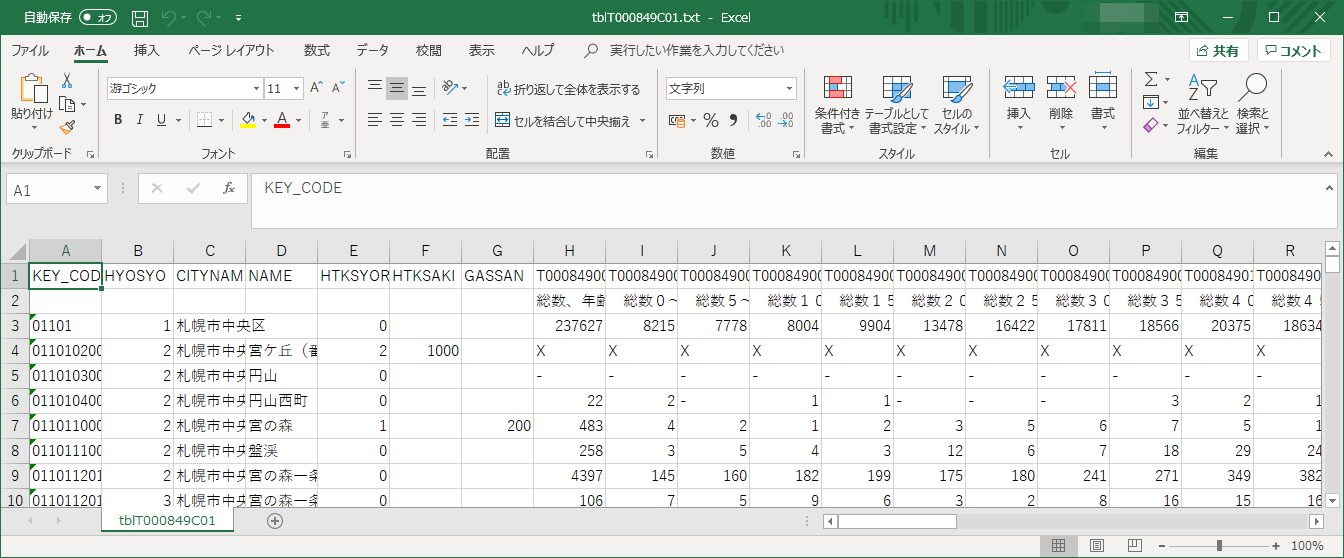Toggle Bold formatting
Image resolution: width=1344 pixels, height=558 pixels.
pyautogui.click(x=117, y=120)
